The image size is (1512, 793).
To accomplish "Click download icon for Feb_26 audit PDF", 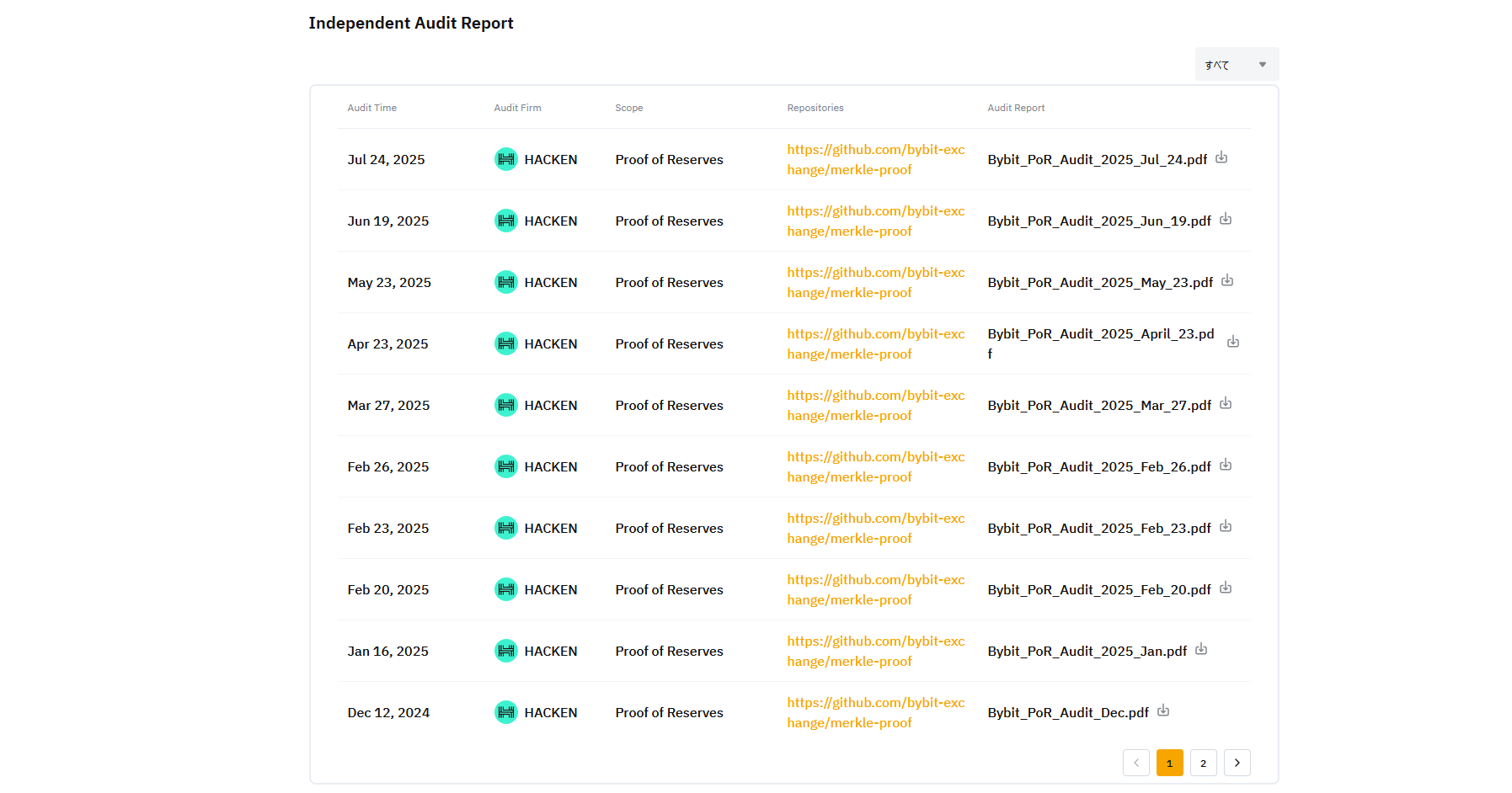I will tap(1225, 465).
